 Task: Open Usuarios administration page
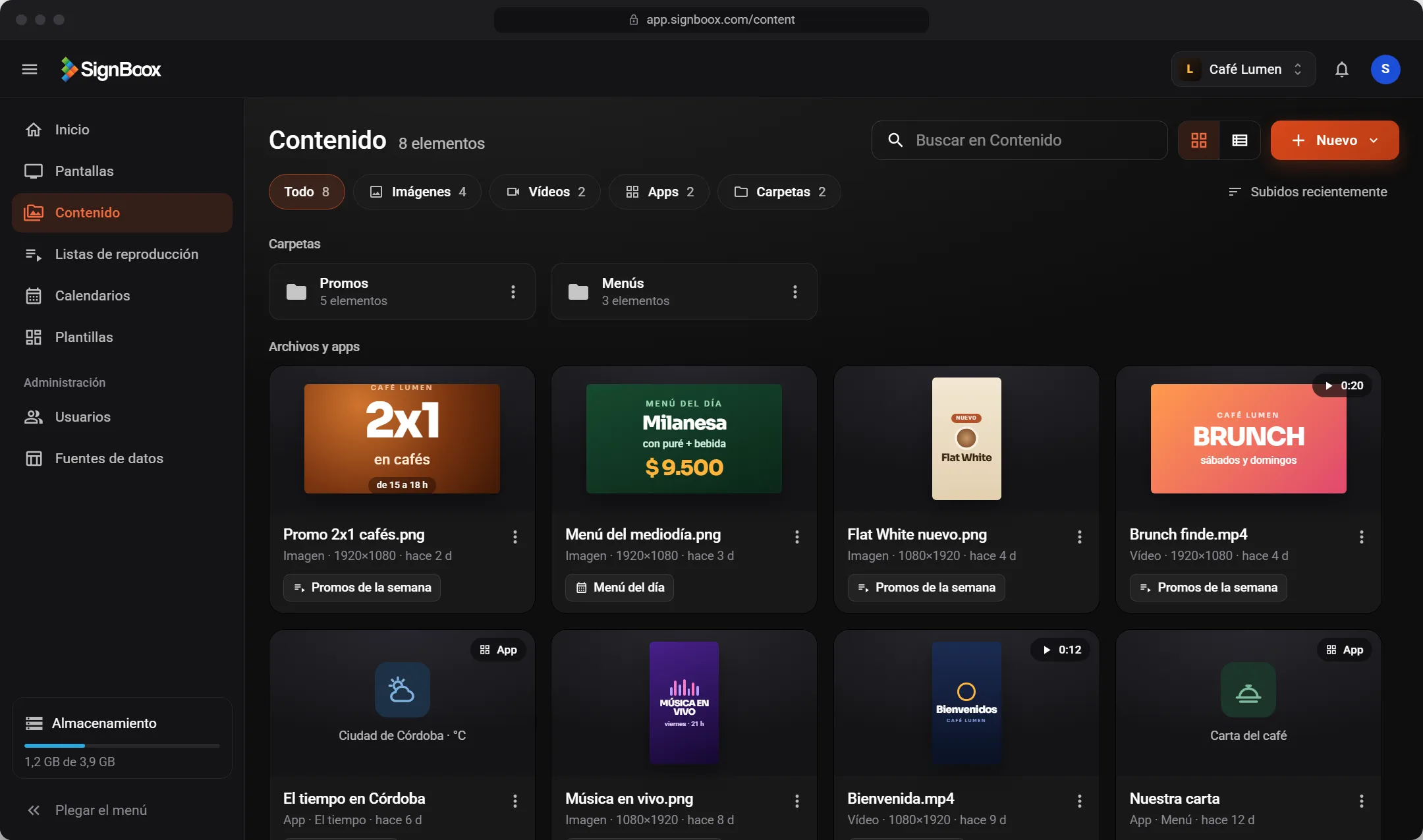[122, 417]
